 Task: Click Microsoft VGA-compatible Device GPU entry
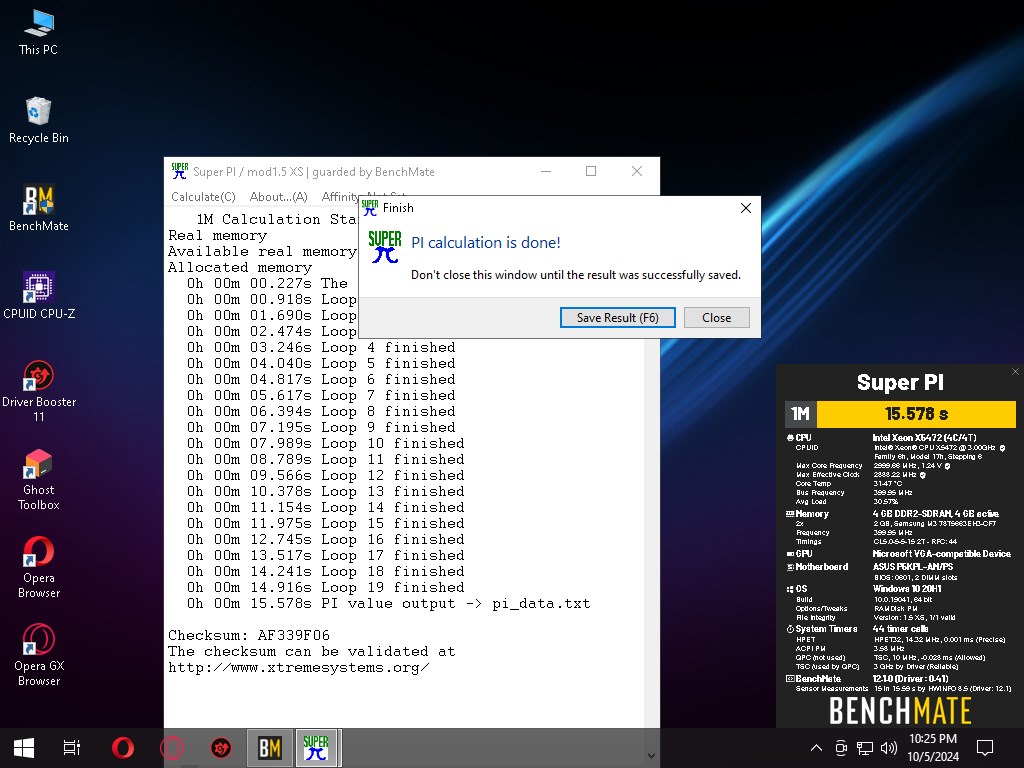[x=941, y=554]
